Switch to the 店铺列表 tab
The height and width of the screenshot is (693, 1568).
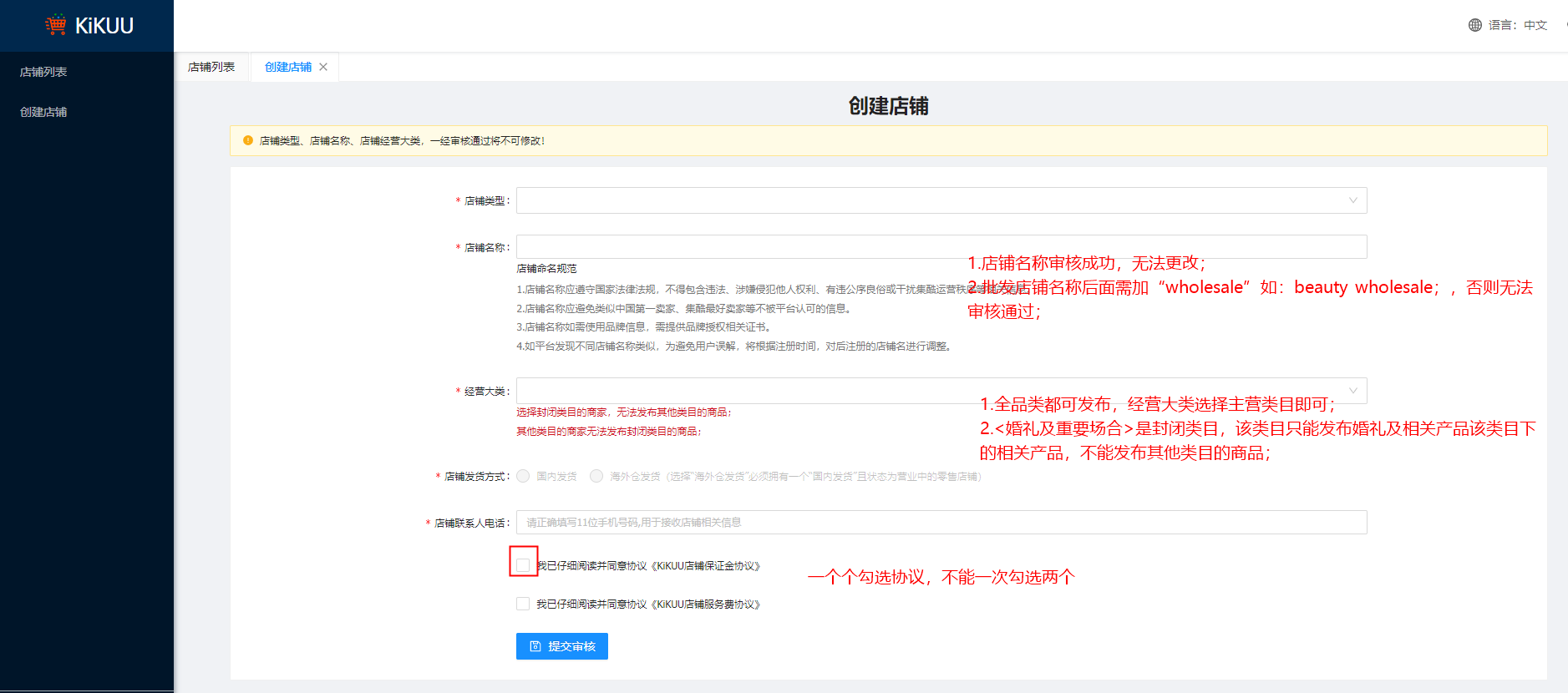(211, 67)
